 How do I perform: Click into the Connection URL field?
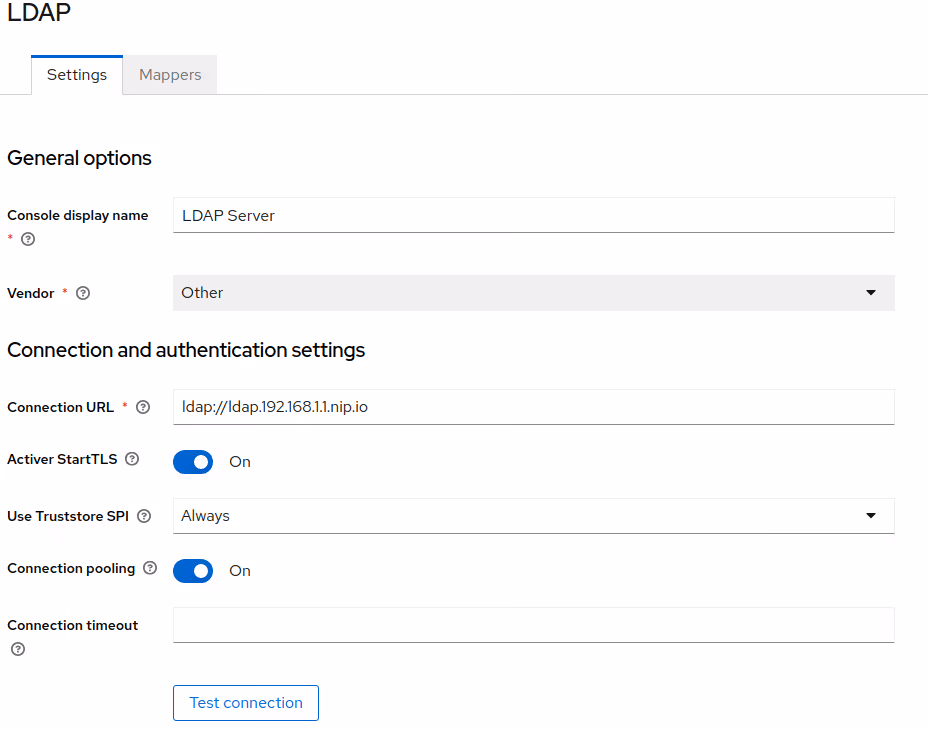(533, 407)
